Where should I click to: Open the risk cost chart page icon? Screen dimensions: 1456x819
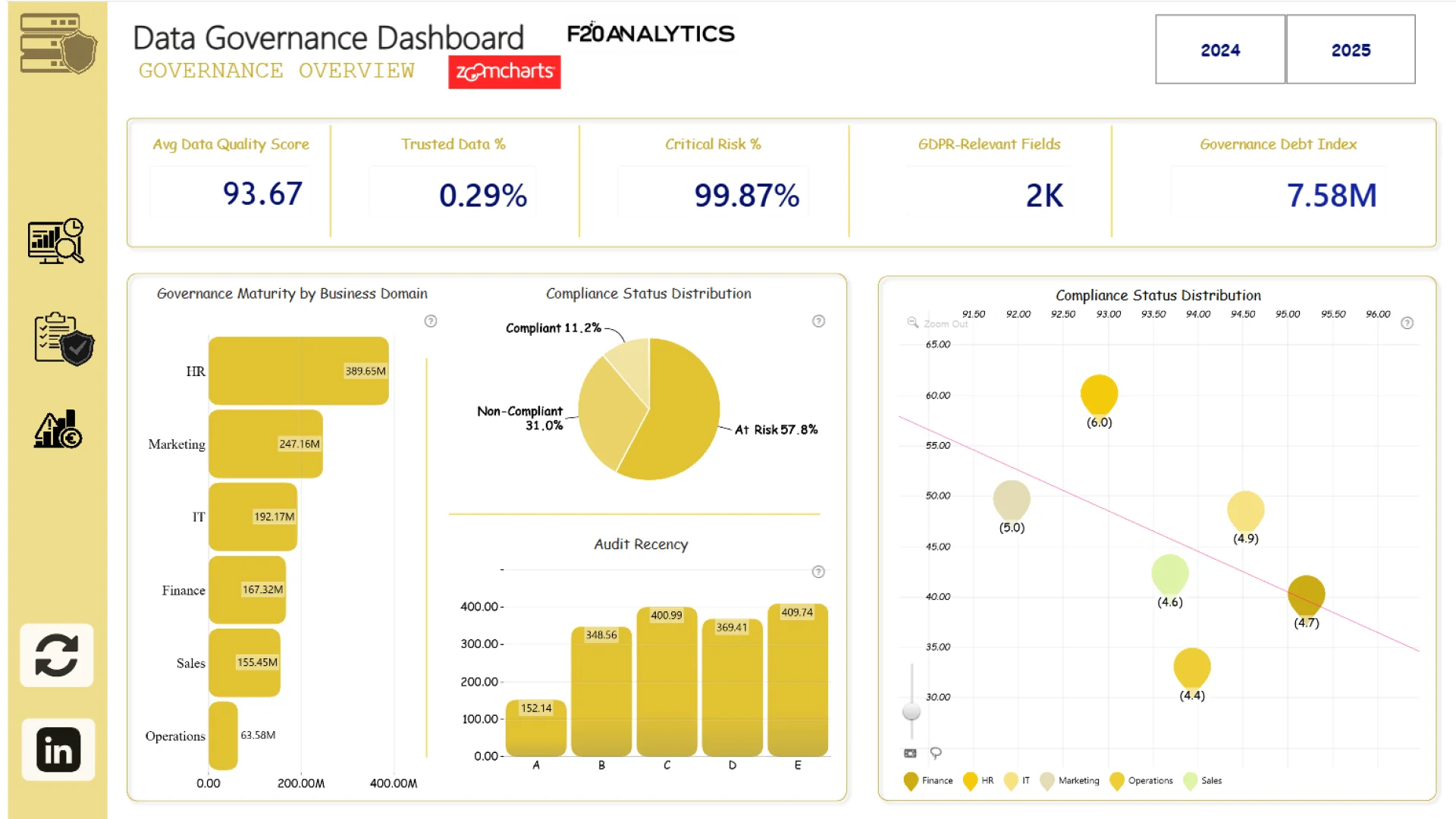coord(58,430)
